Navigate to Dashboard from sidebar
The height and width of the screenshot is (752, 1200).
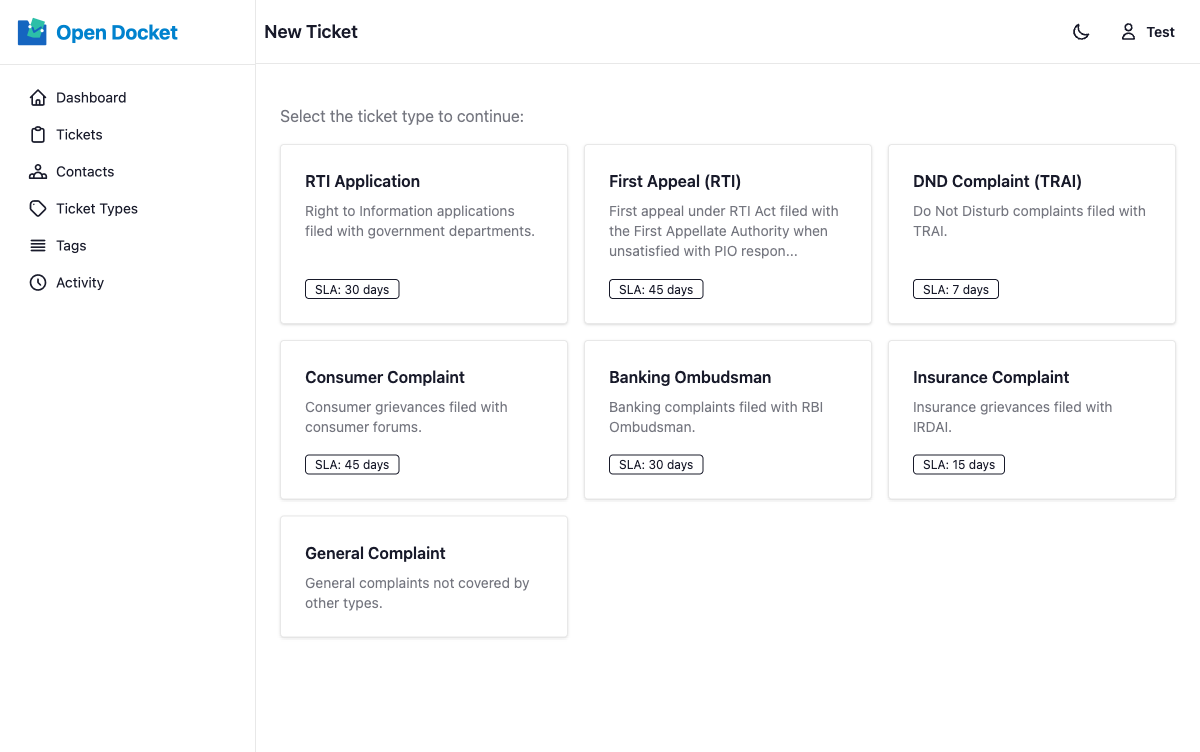pos(89,97)
